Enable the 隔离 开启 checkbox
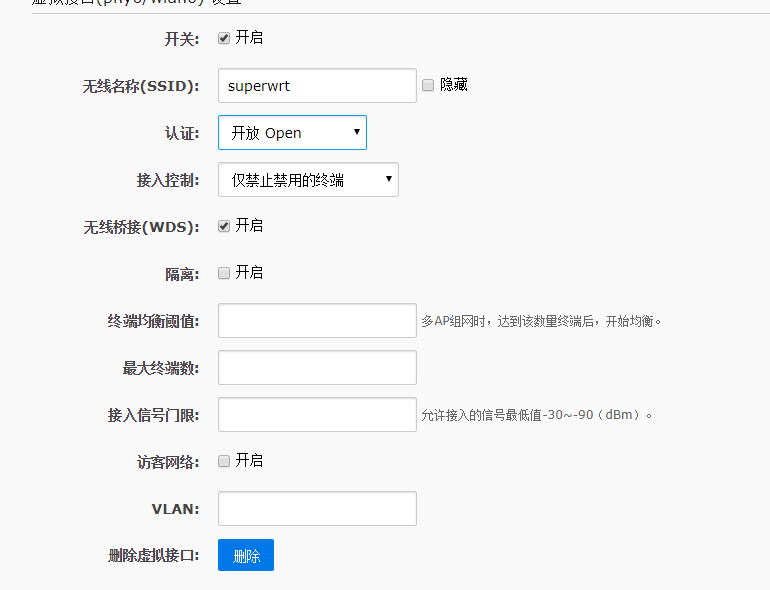Screen dimensions: 770x590 (x=224, y=273)
